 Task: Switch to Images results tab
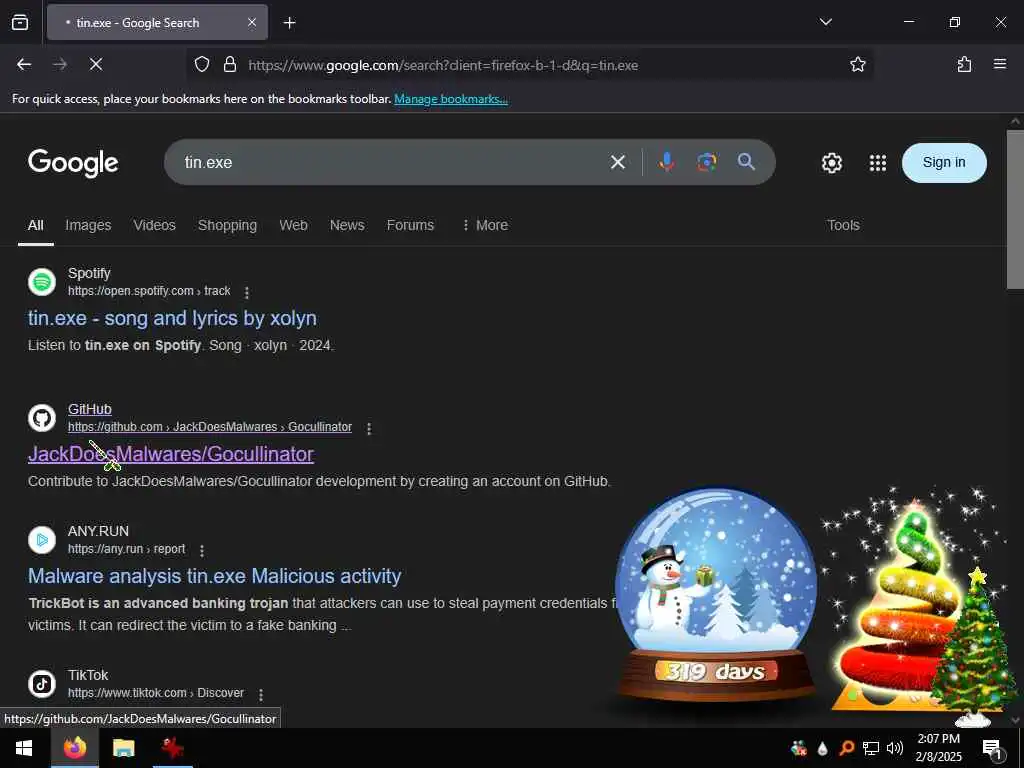click(88, 225)
